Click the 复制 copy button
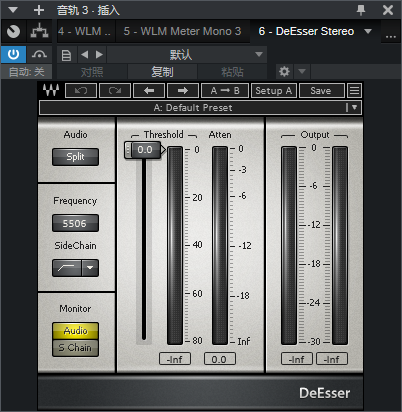 162,72
